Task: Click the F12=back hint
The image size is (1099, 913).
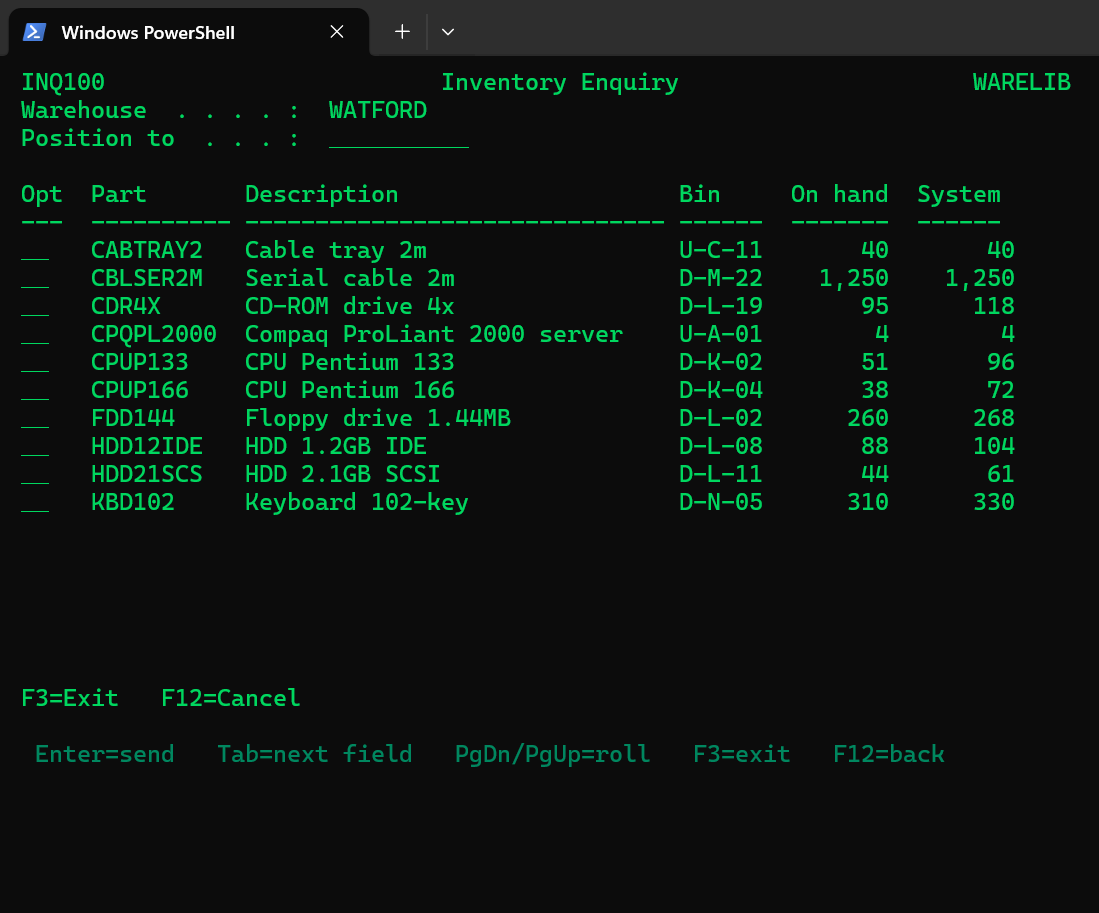Action: coord(889,754)
